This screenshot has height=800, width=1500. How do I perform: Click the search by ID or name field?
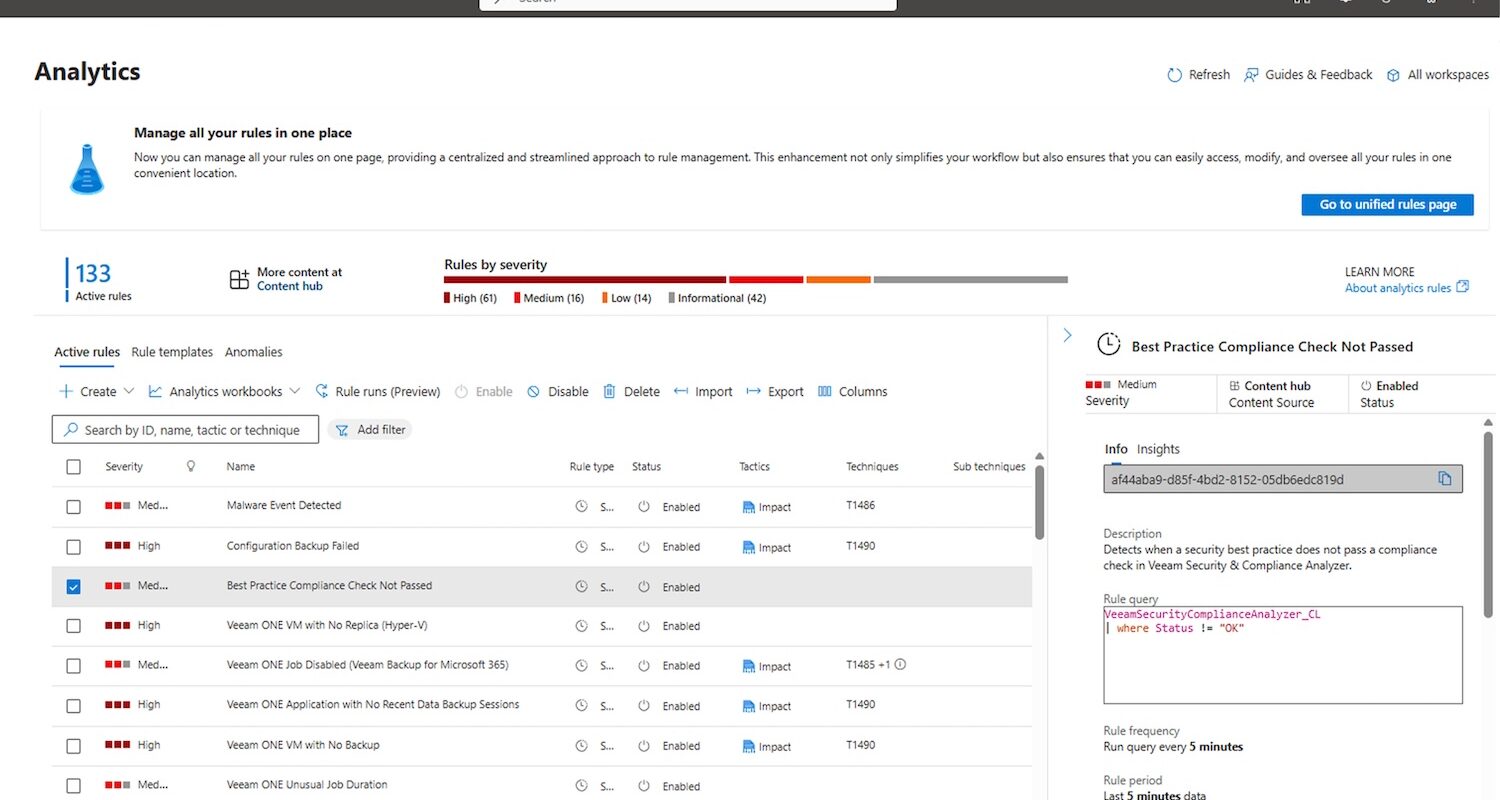click(x=190, y=430)
